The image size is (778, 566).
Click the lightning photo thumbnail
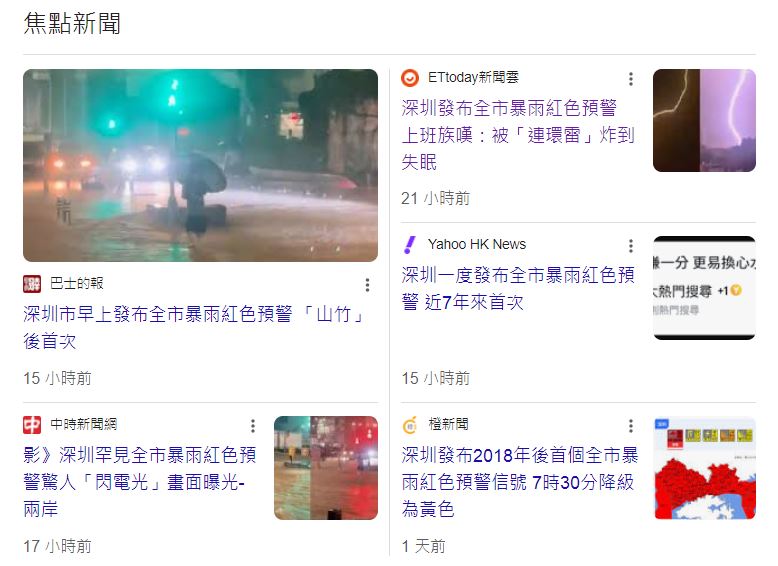(x=704, y=121)
